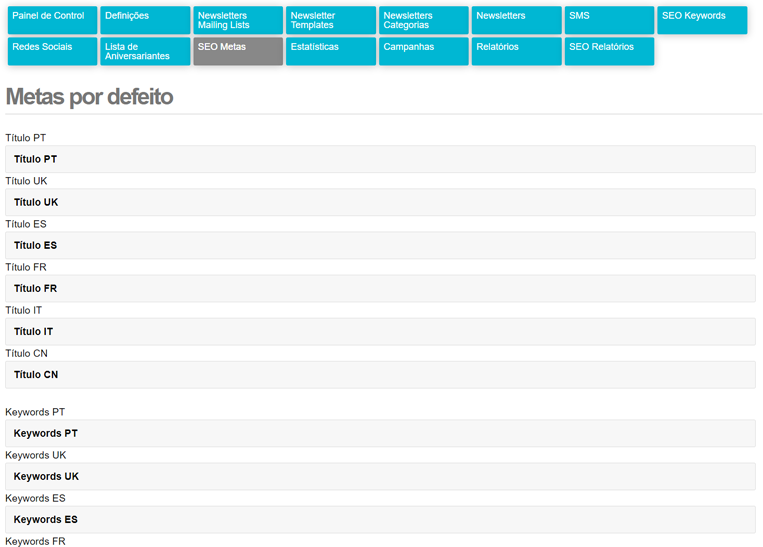Focus the Título UK text field
Viewport: 763px width, 547px height.
click(380, 203)
